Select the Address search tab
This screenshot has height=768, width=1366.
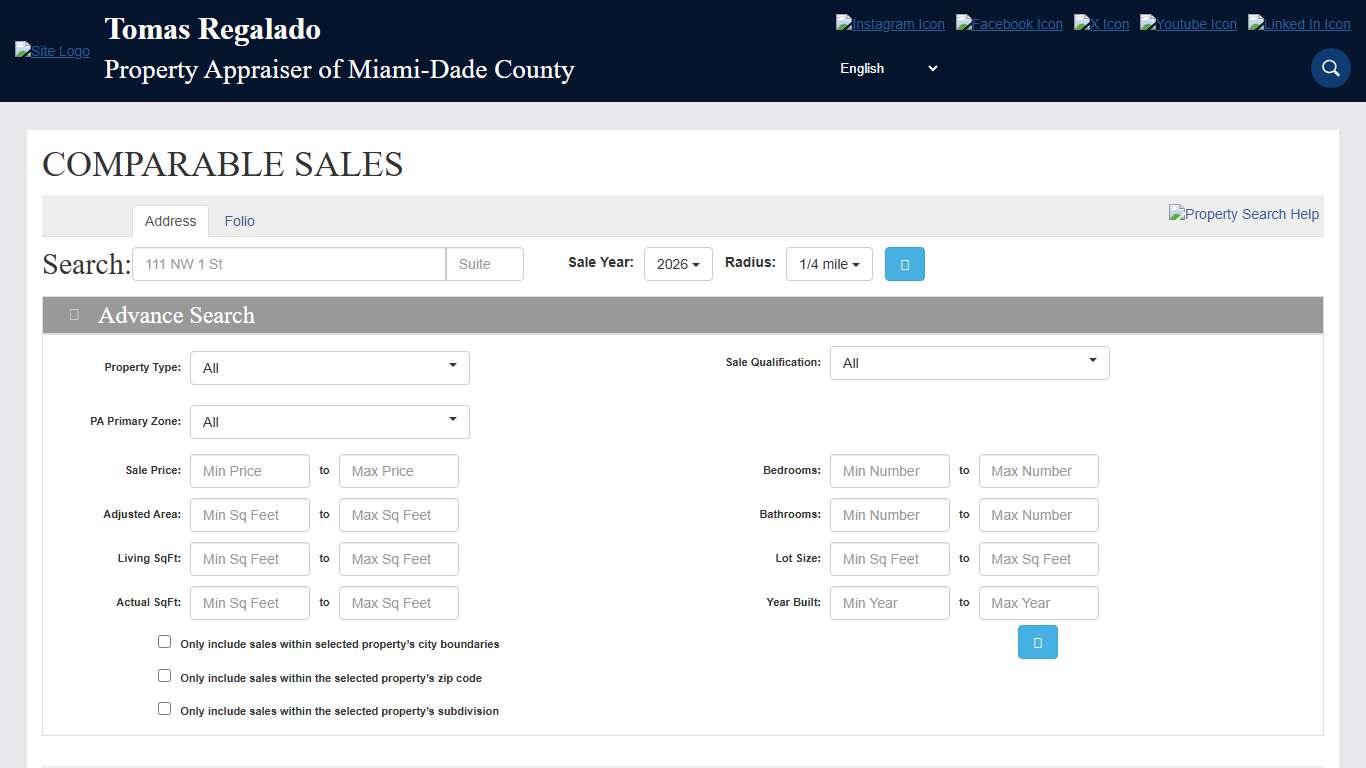point(170,221)
